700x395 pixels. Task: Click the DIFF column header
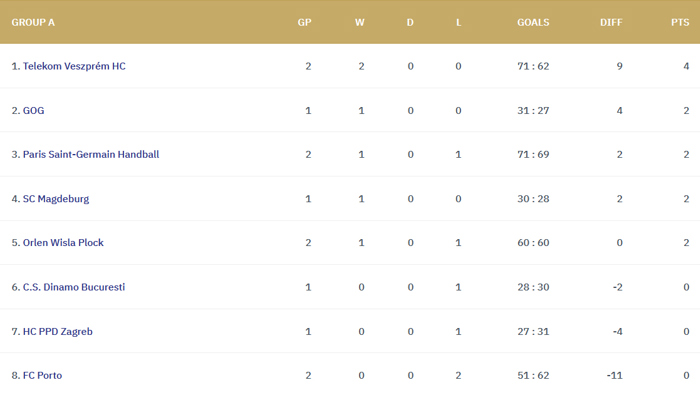coord(611,22)
